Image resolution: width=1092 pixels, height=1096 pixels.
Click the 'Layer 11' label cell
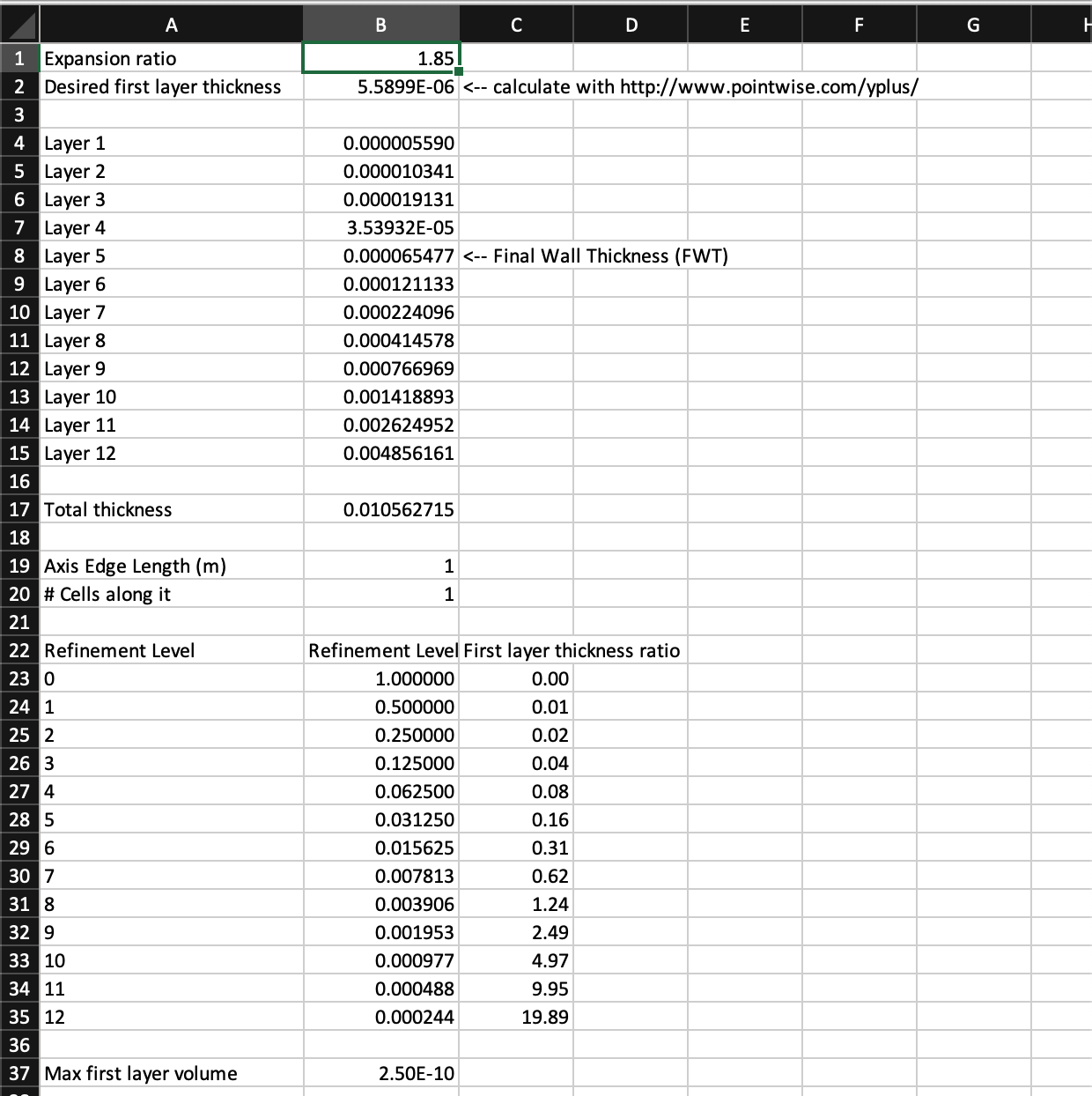[x=172, y=425]
